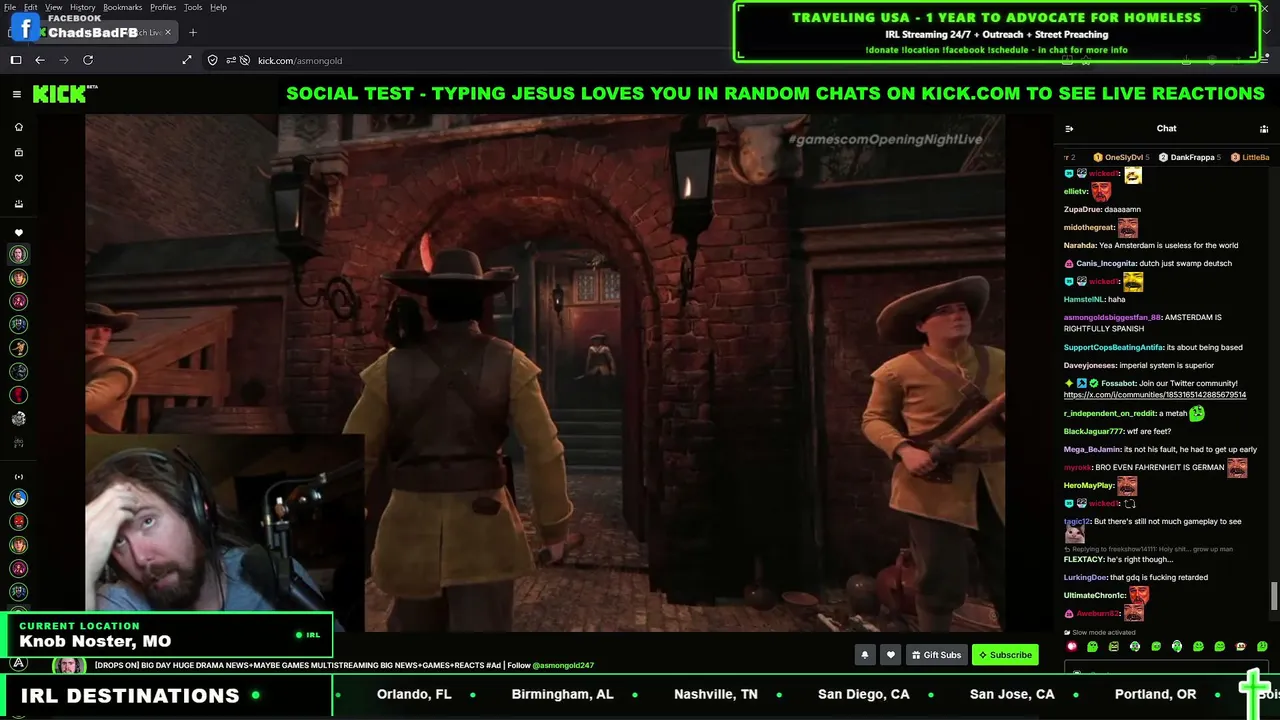Screen dimensions: 1280x720
Task: Open the Kick hamburger menu
Action: click(17, 94)
